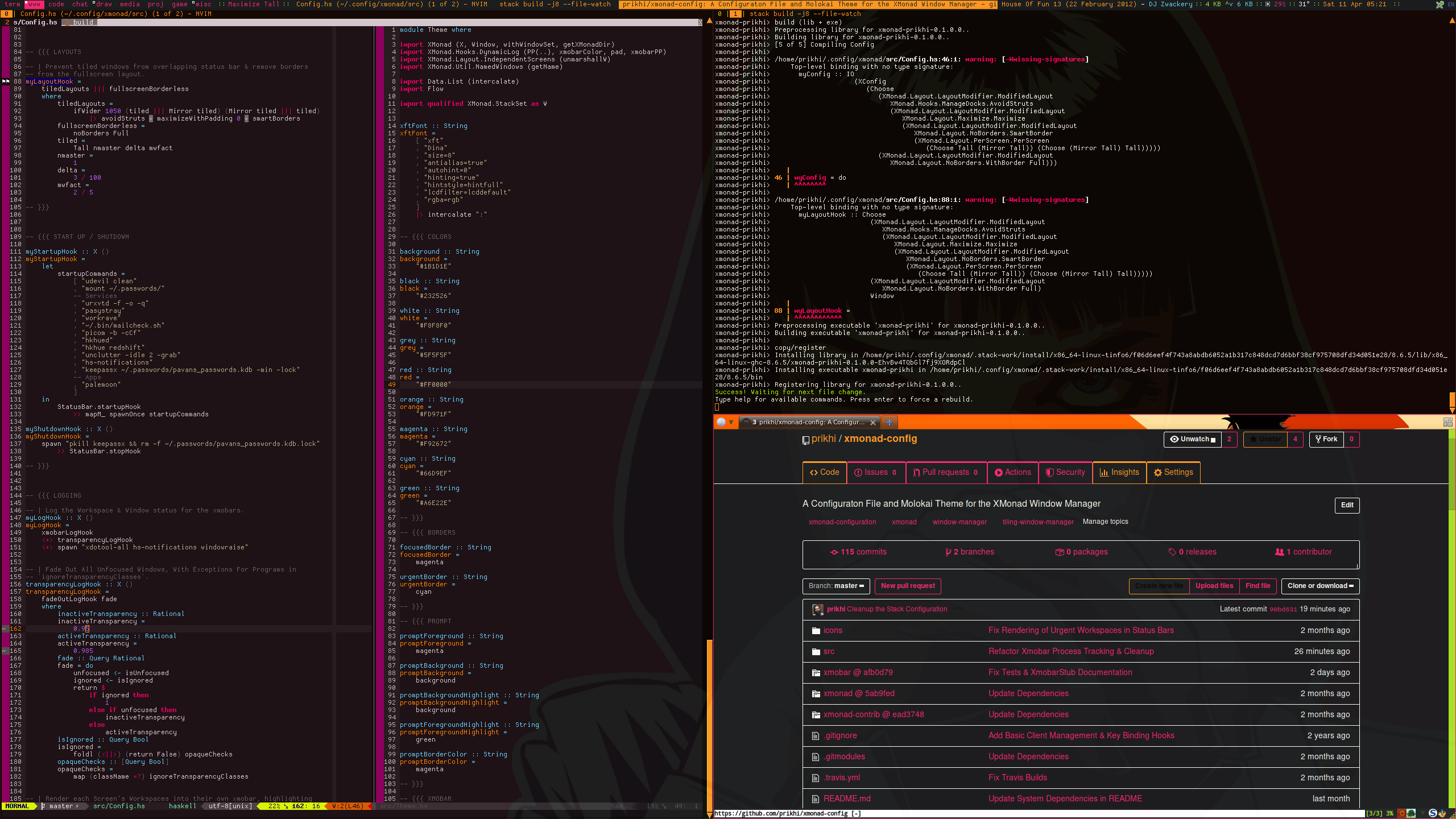Image resolution: width=1456 pixels, height=819 pixels.
Task: Click the branch icon beside 2 branches
Action: coord(948,552)
